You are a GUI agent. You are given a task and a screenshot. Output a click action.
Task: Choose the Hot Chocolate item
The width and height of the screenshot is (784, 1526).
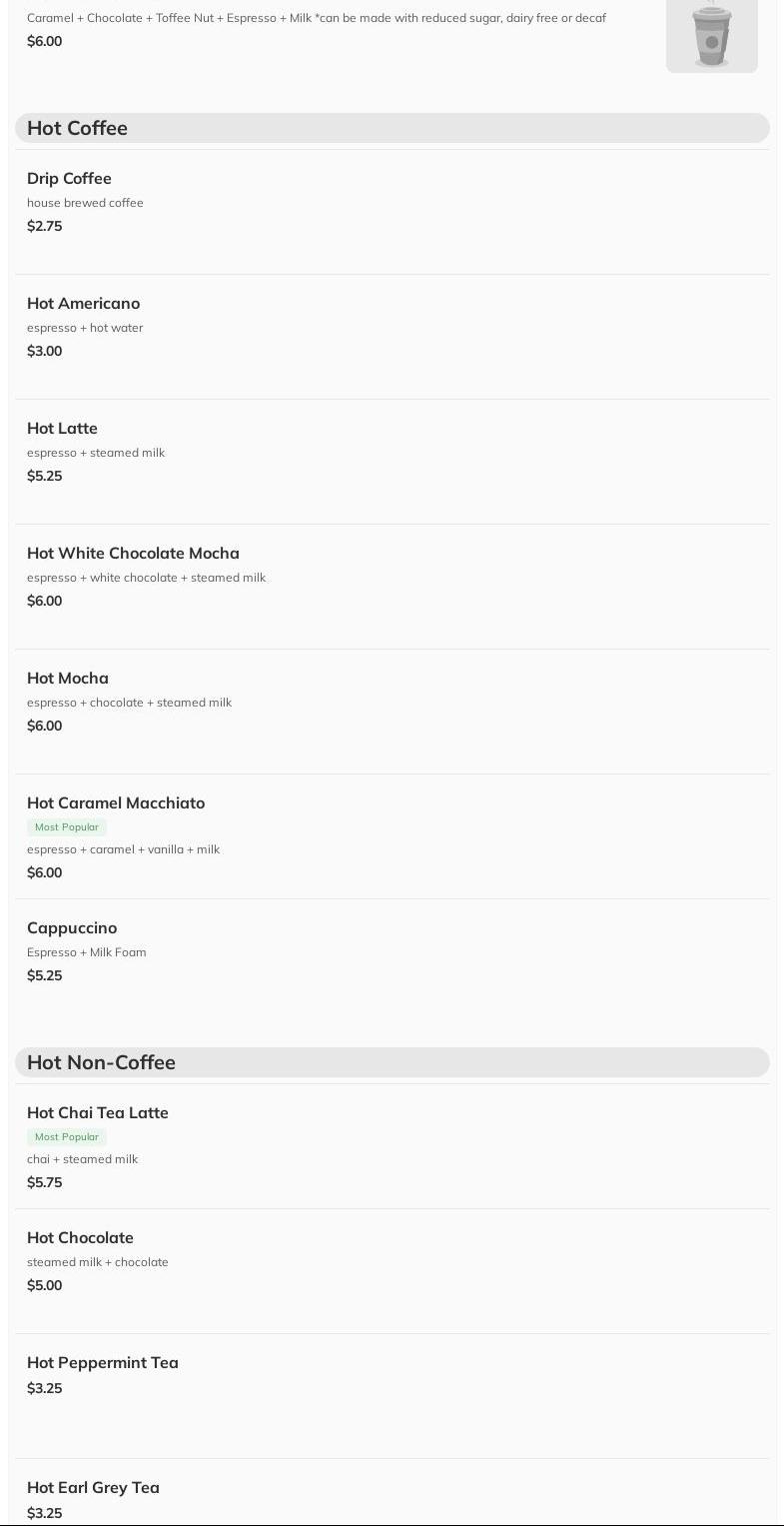pos(80,1238)
